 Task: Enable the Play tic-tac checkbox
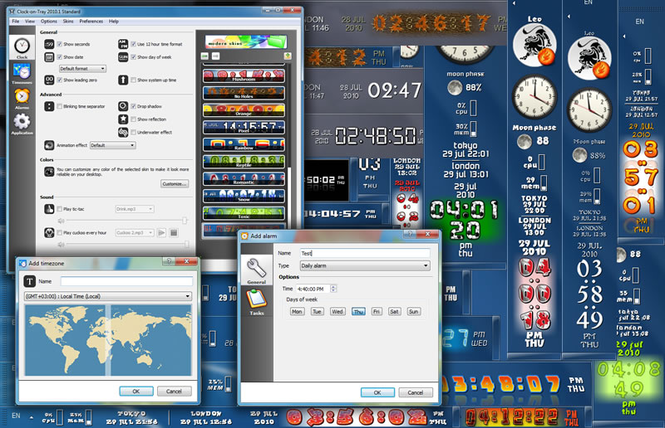point(60,209)
